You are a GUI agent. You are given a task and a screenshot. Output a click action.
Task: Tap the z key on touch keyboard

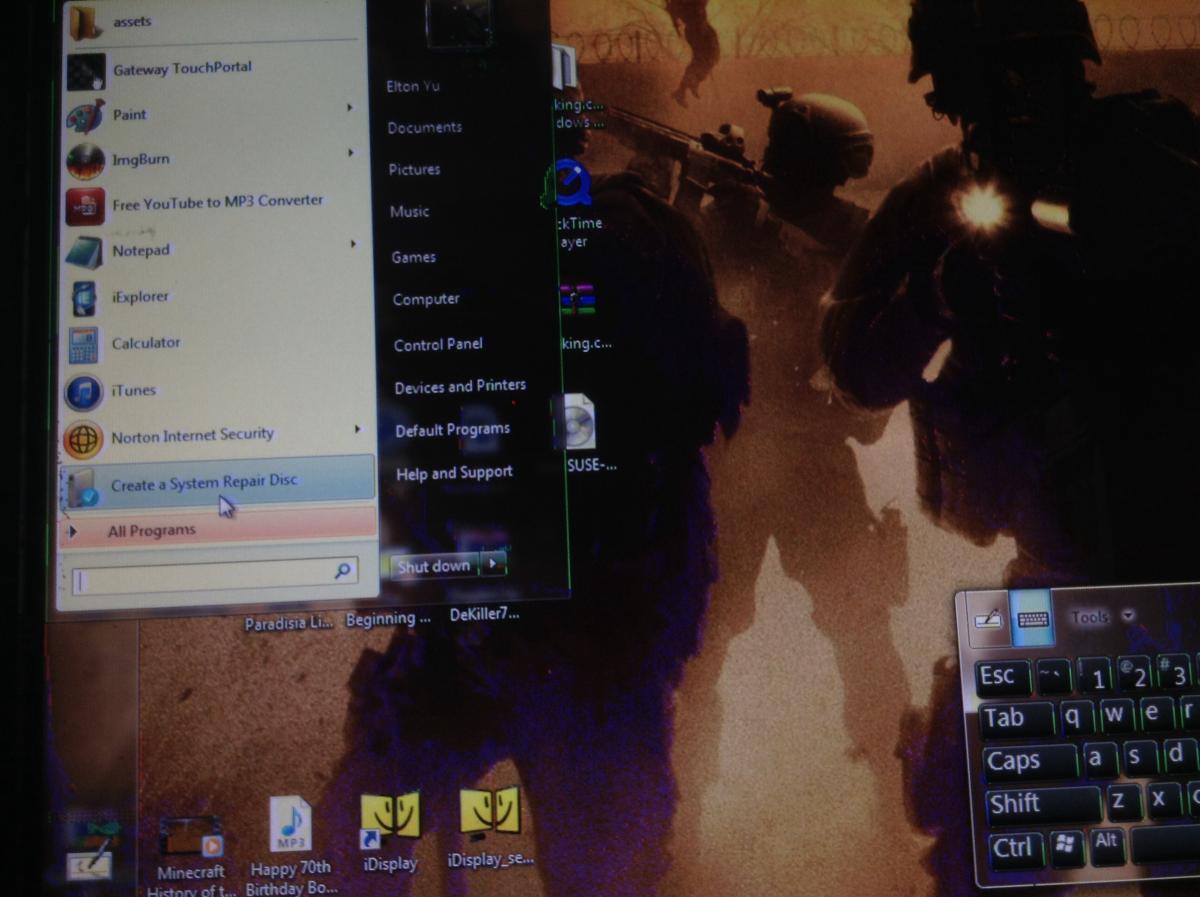tap(1121, 802)
